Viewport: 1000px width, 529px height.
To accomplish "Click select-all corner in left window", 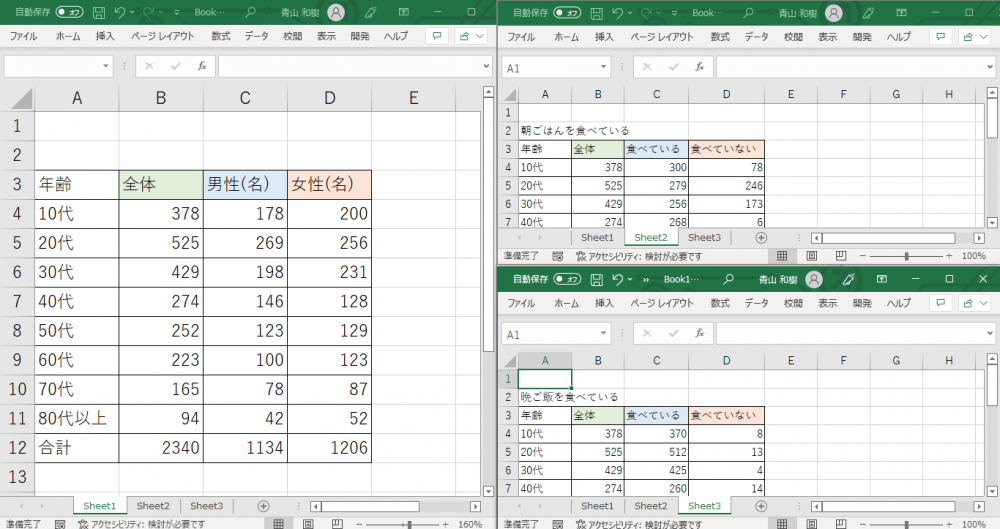I will [x=20, y=98].
